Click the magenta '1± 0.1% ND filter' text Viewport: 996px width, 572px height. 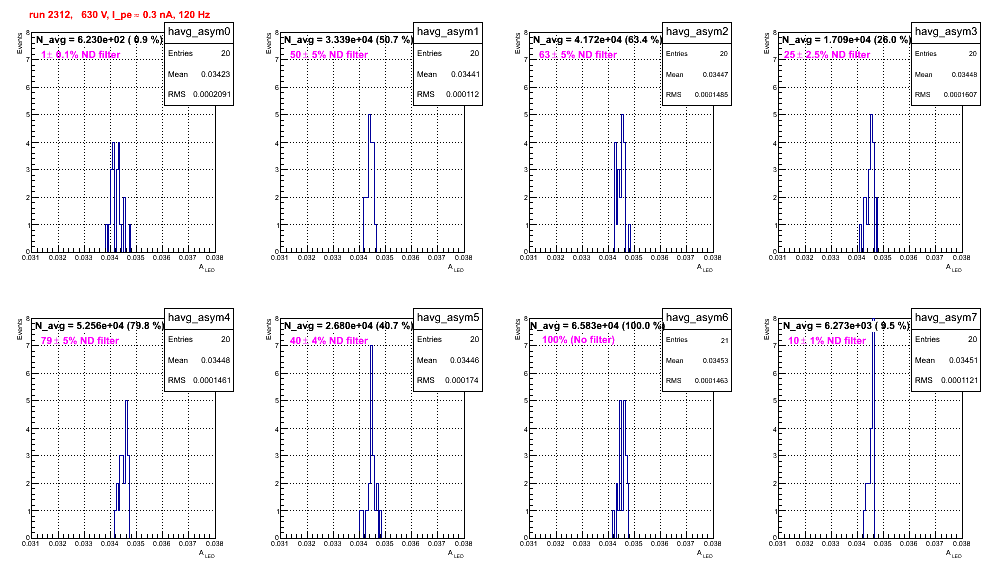pyautogui.click(x=81, y=55)
